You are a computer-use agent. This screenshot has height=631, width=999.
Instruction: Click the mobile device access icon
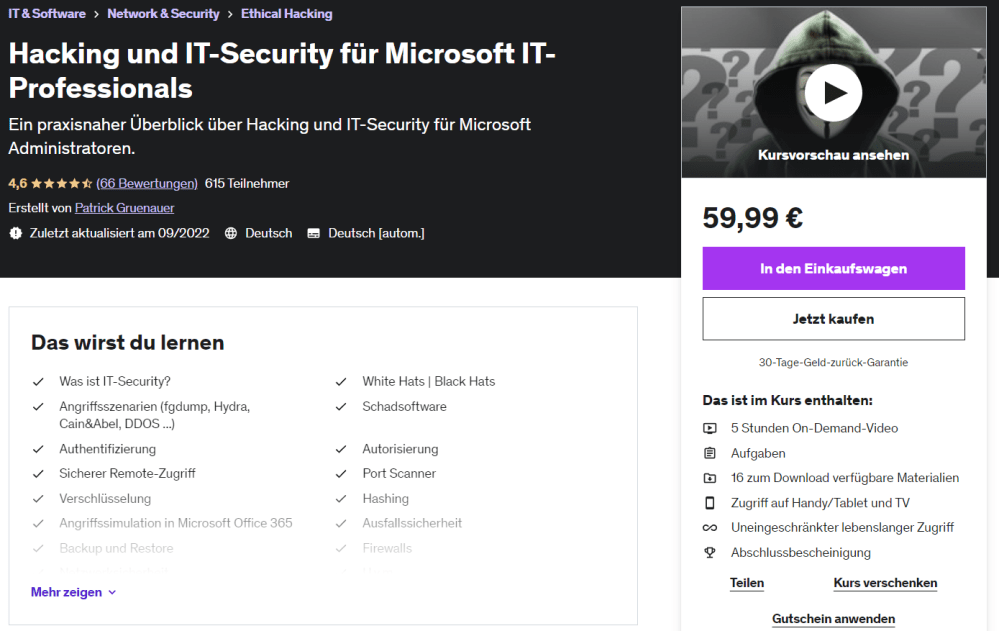(710, 503)
